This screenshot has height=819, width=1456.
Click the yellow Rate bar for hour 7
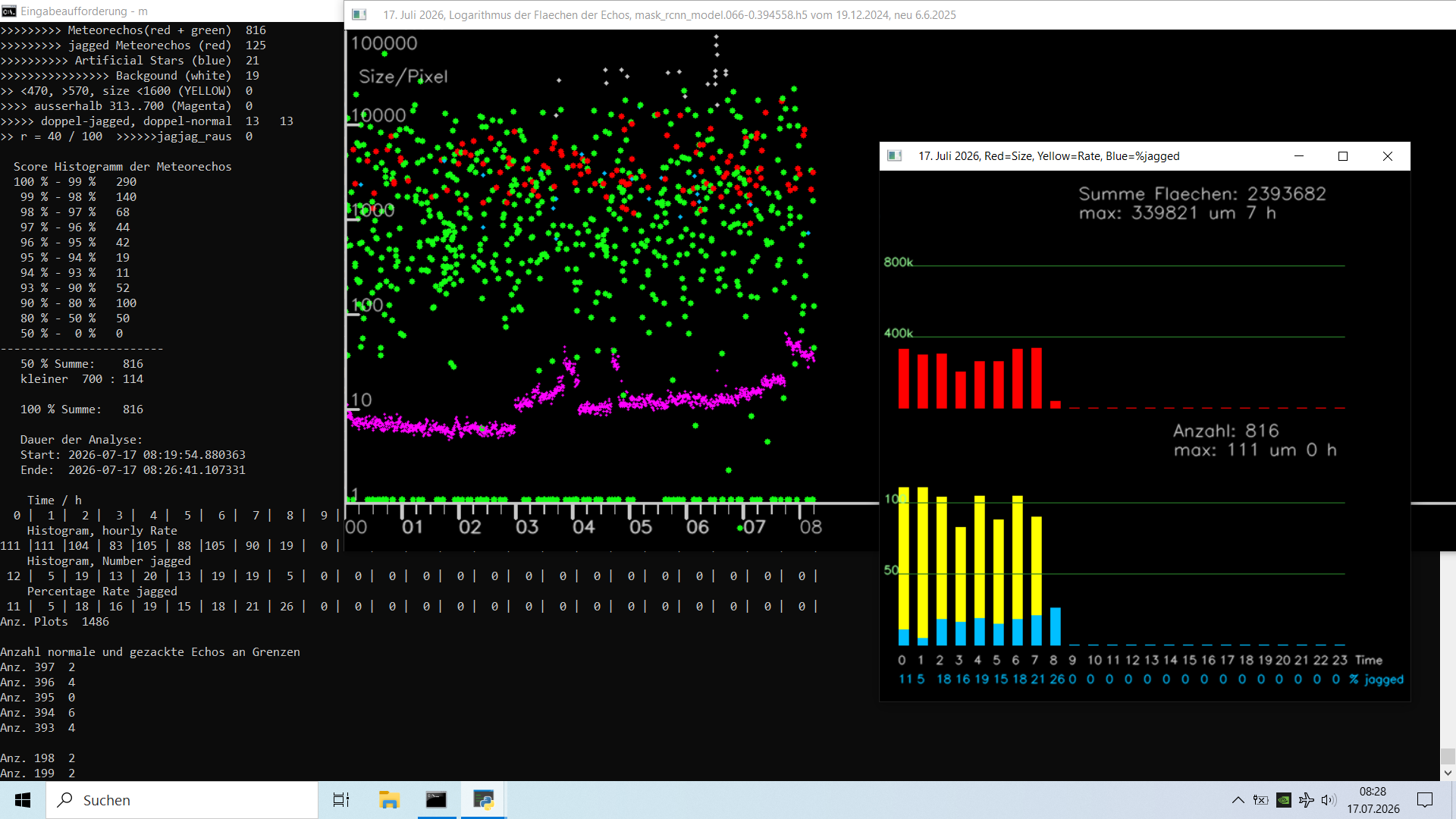pos(1037,566)
